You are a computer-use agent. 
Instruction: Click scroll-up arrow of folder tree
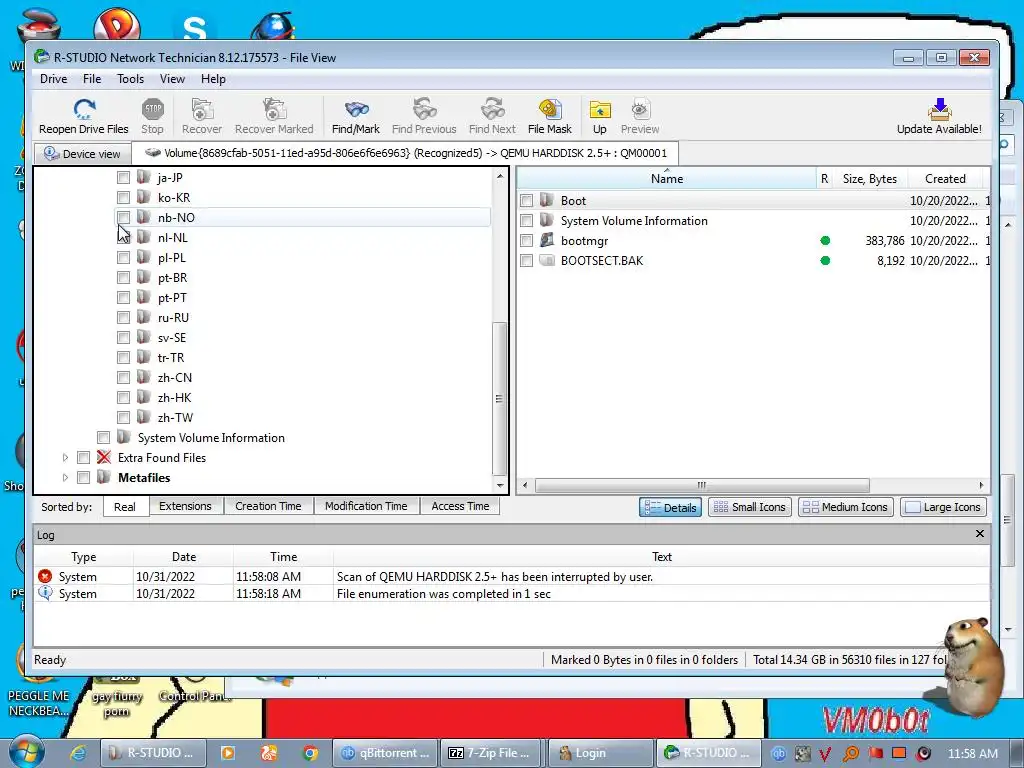[x=500, y=176]
